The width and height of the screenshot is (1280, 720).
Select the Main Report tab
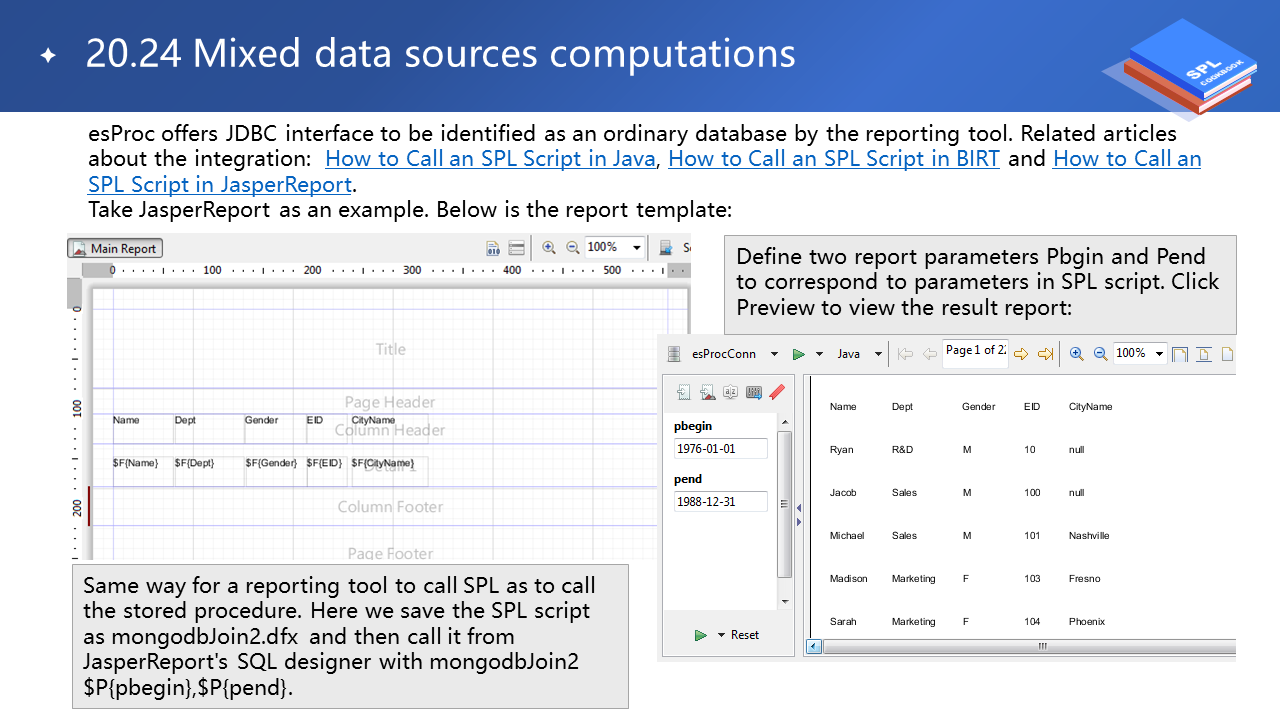point(115,249)
